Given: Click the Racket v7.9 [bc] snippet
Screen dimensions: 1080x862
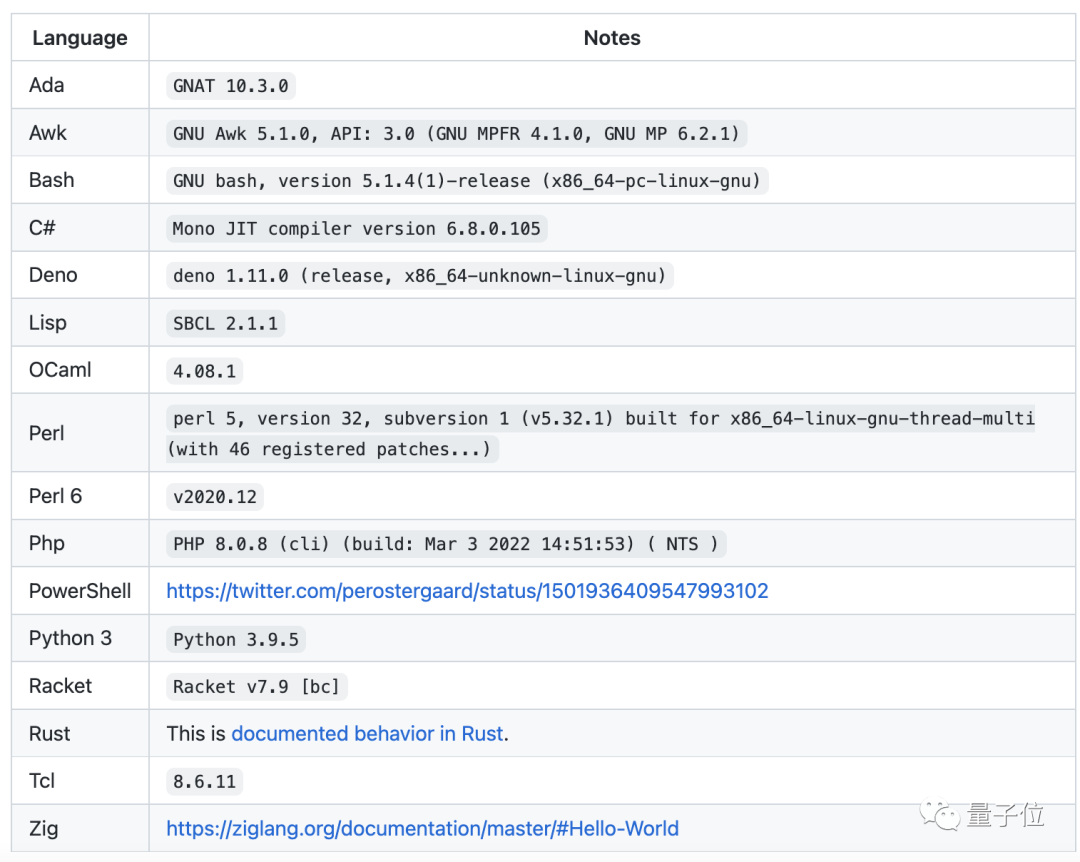Looking at the screenshot, I should click(257, 687).
